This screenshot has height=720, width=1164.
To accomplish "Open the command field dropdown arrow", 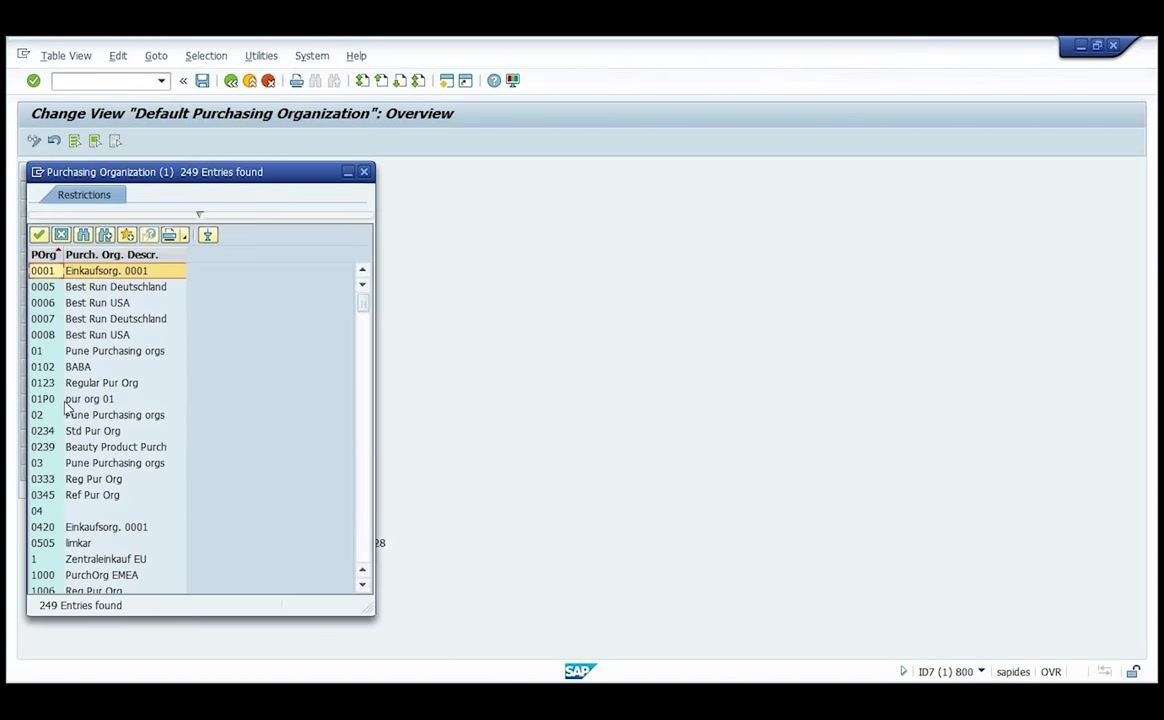I will [161, 81].
